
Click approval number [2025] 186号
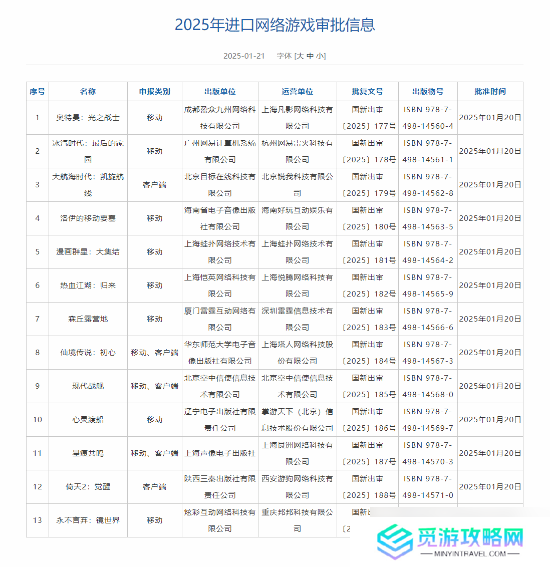point(369,428)
